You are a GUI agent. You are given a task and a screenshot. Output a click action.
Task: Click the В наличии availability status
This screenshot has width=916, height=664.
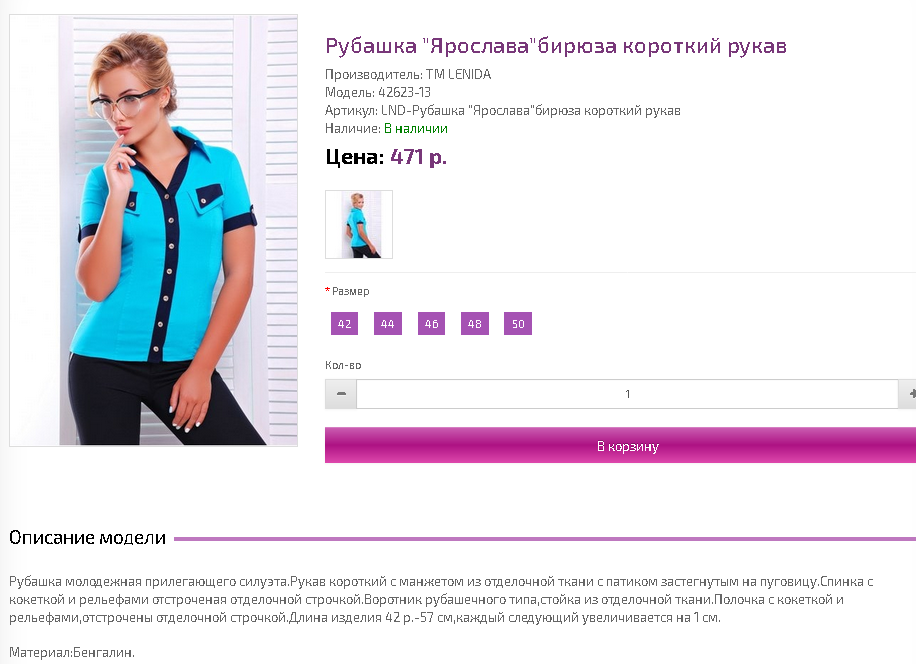416,128
